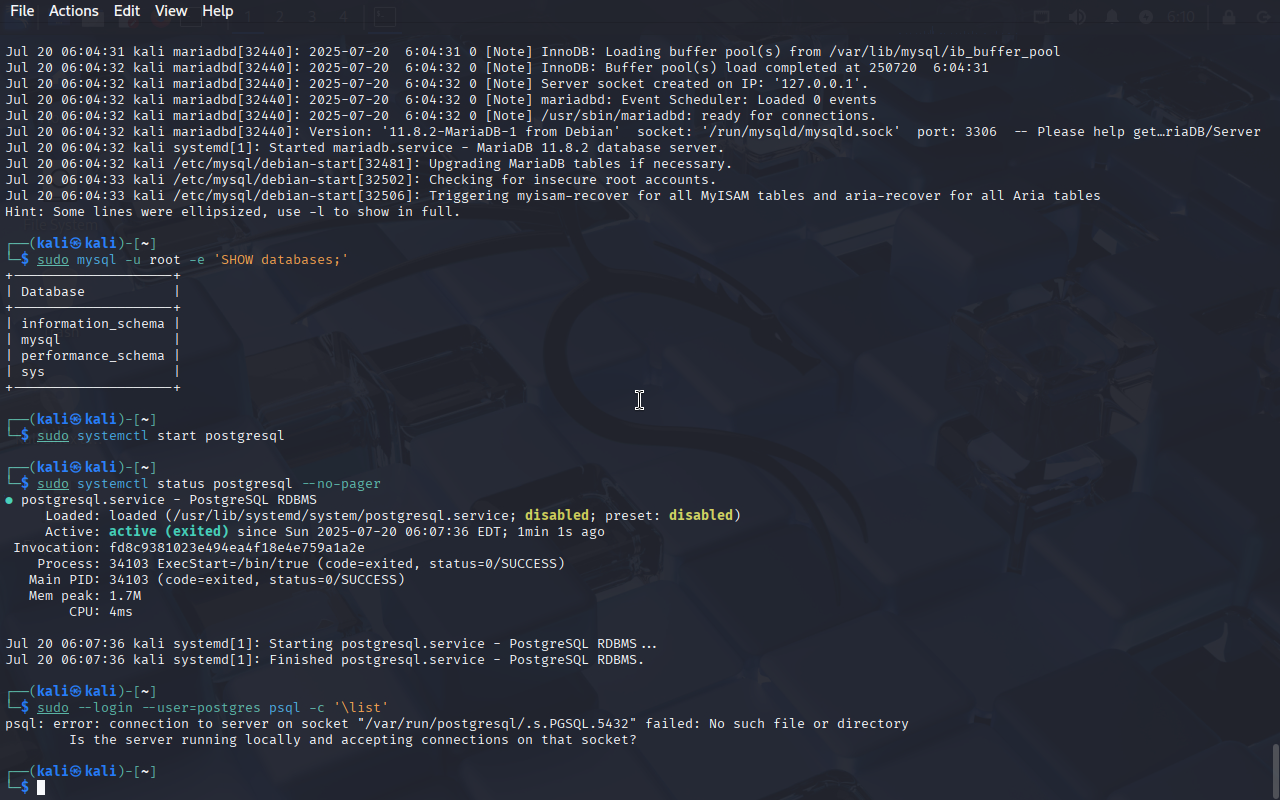Open the Help menu
The width and height of the screenshot is (1280, 800).
[218, 11]
